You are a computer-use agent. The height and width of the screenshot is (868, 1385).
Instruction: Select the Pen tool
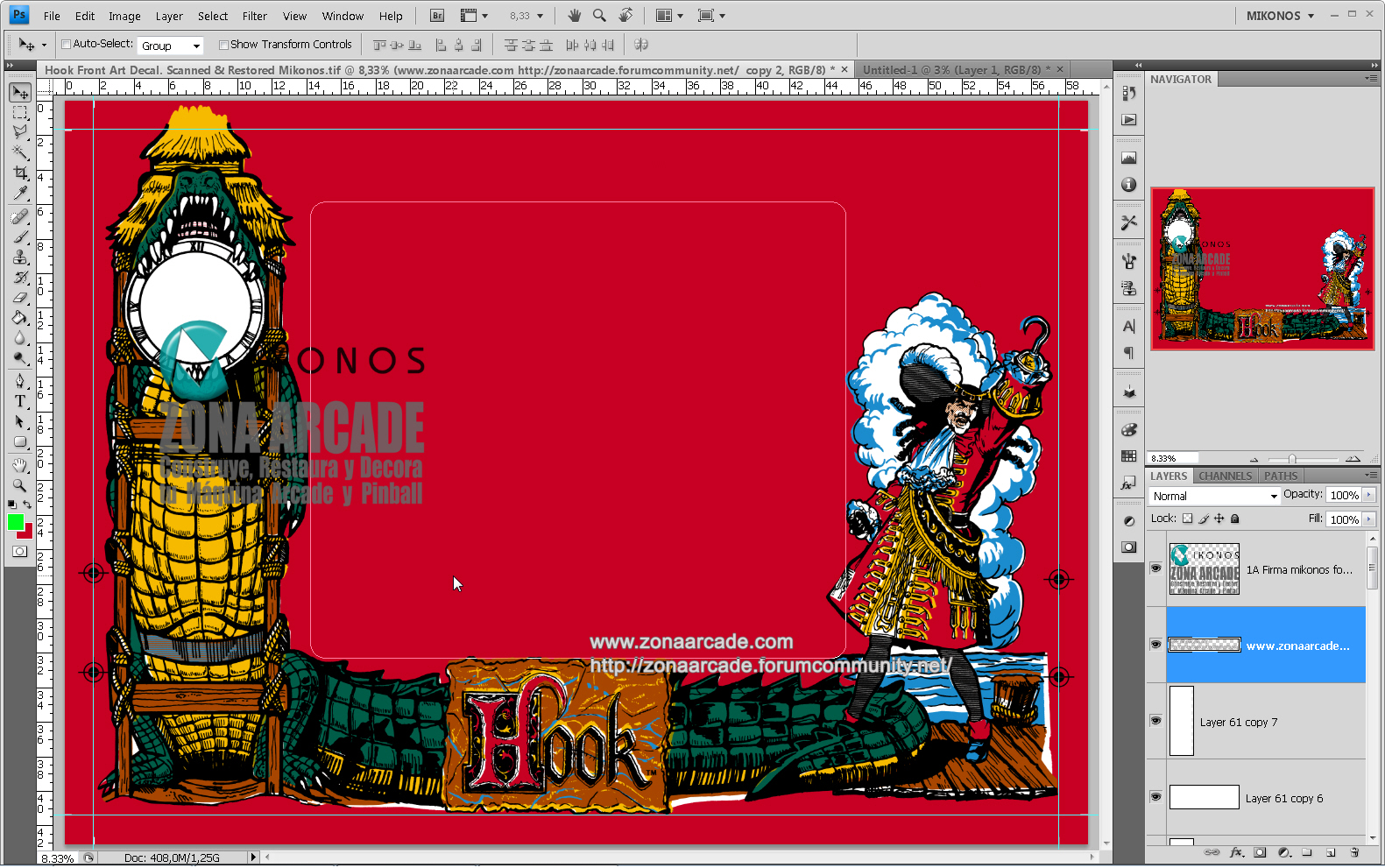(x=20, y=381)
